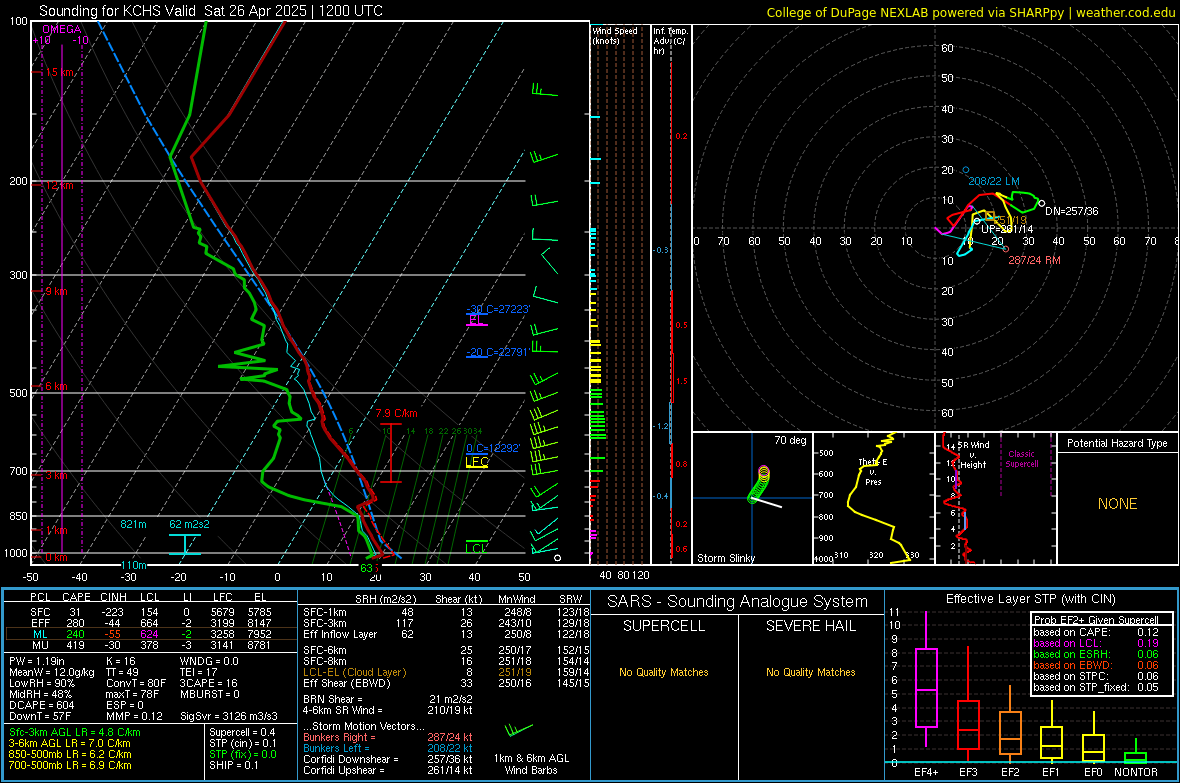Click the '208/22 LM' hodograph marker label
This screenshot has width=1180, height=783.
pos(993,181)
